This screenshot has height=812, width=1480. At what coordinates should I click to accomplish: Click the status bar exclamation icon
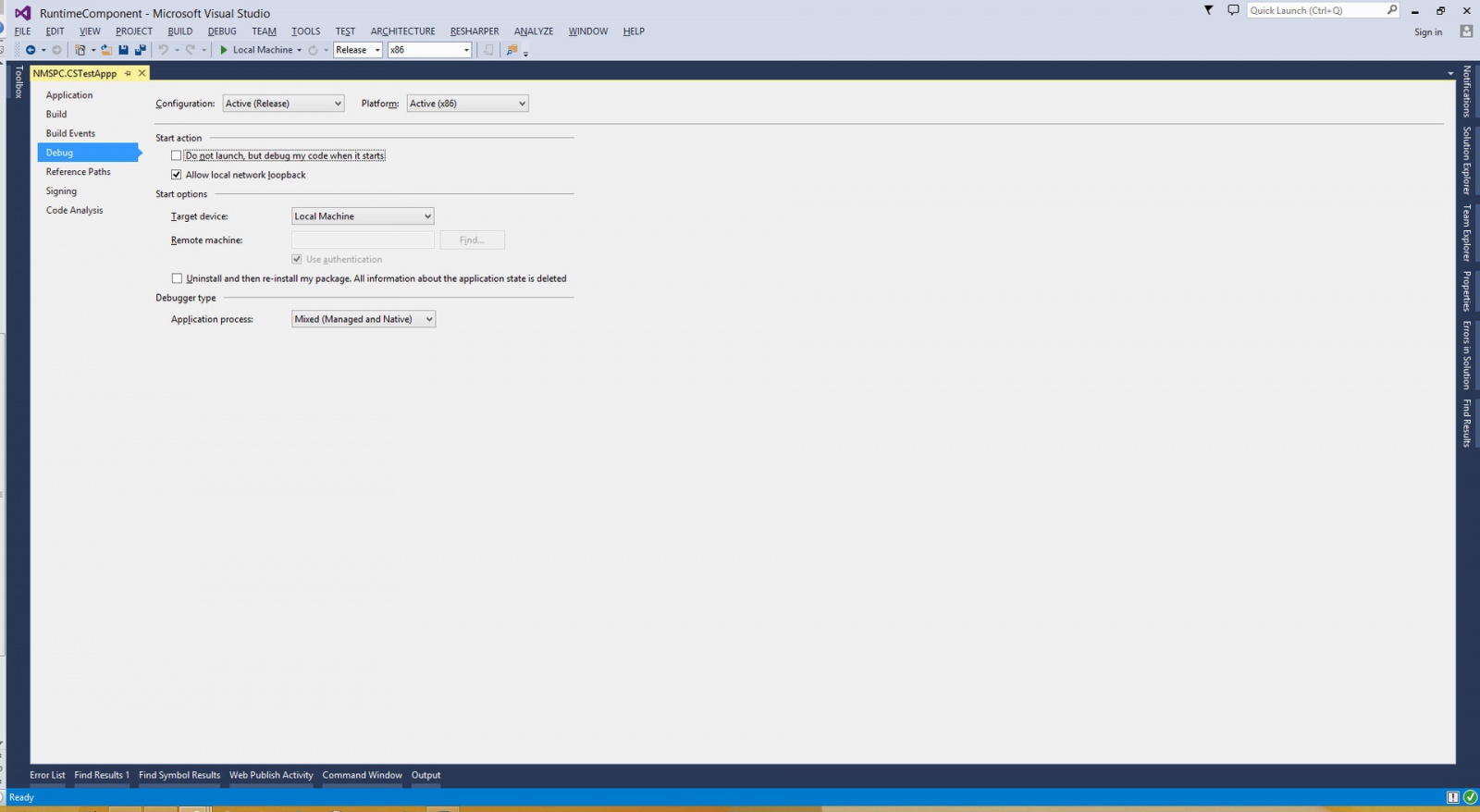click(1453, 797)
